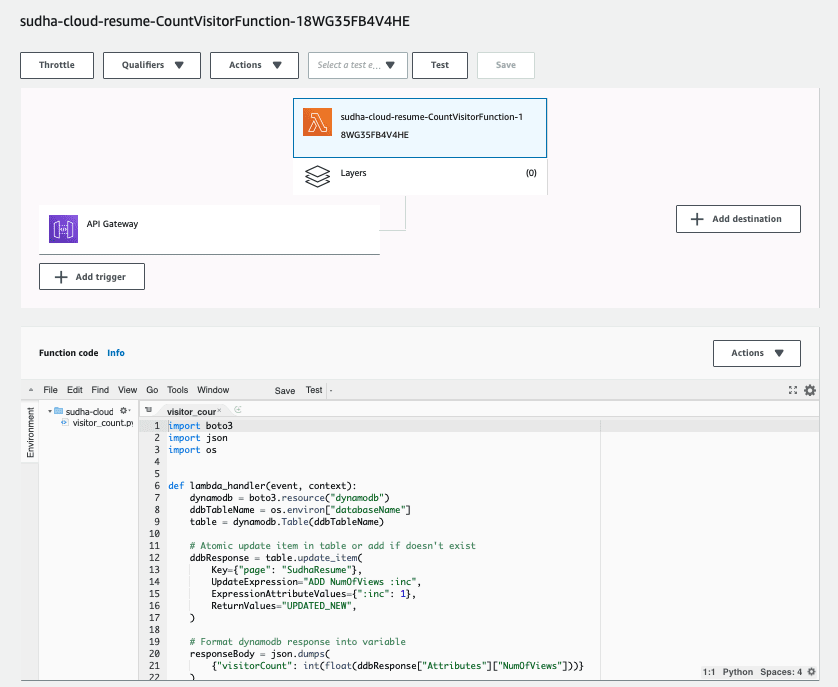838x687 pixels.
Task: Open the Environment side panel tab
Action: point(30,432)
